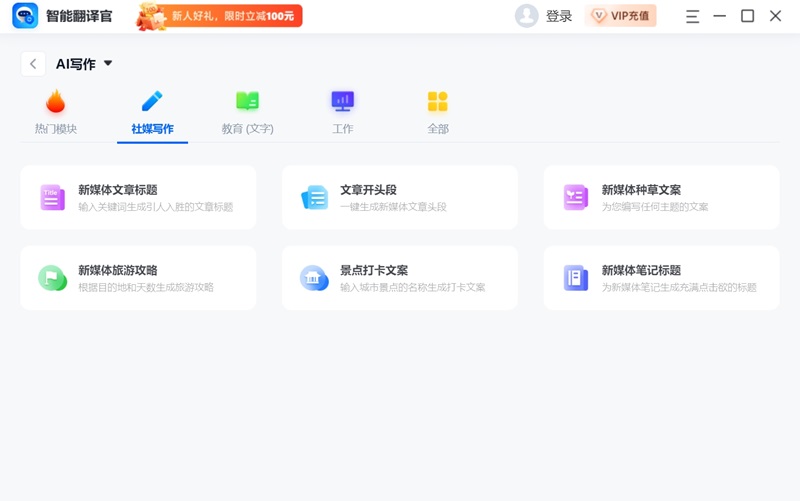Click the green book icon of 教育

[x=247, y=101]
